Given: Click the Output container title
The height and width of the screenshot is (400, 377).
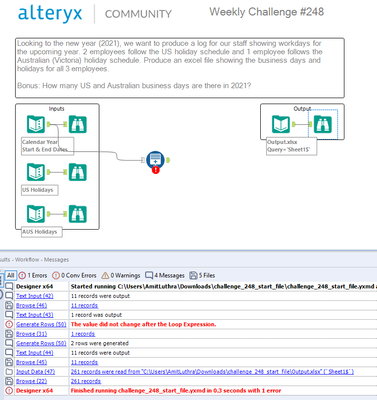Looking at the screenshot, I should [x=302, y=109].
